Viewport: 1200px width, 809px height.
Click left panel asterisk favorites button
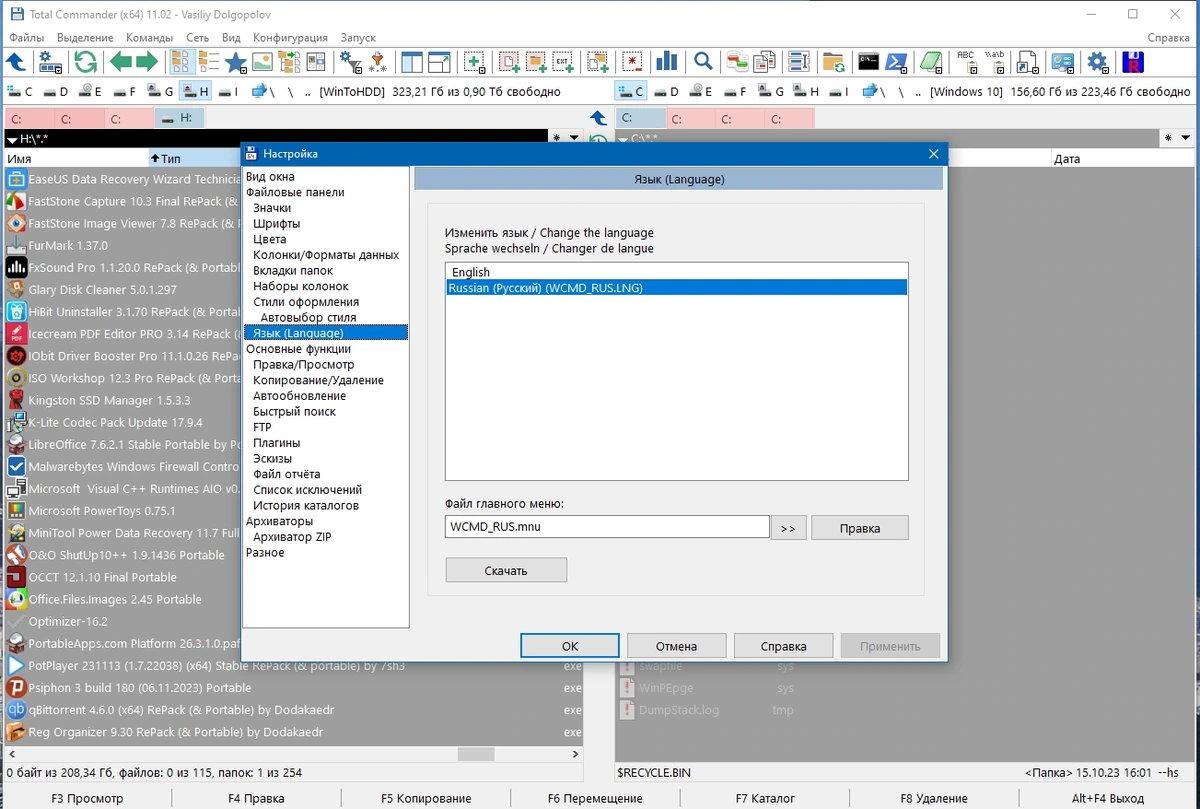[557, 138]
